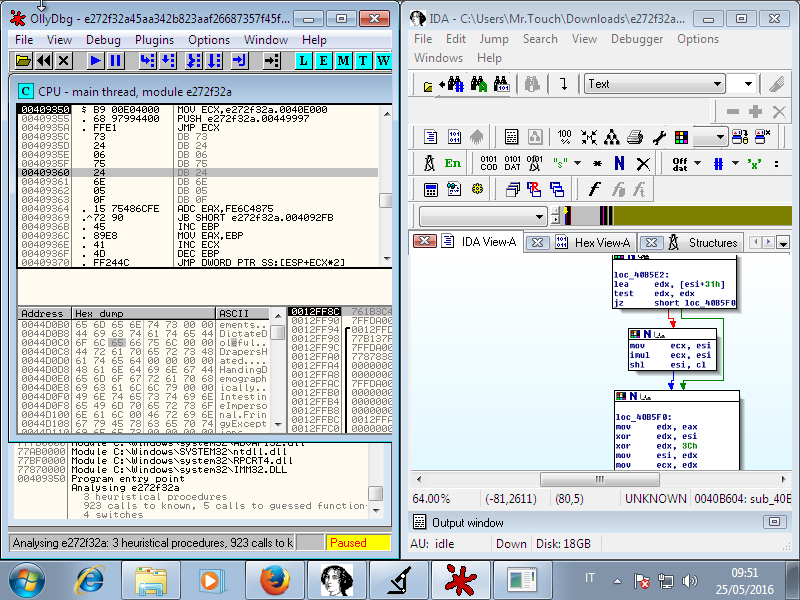Click the Windows Start button
Viewport: 800px width, 600px height.
27,580
